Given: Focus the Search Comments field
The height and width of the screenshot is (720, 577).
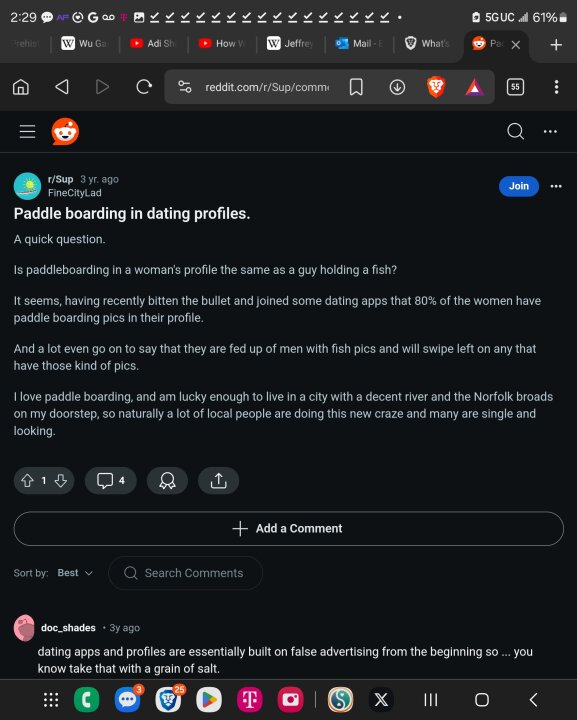Looking at the screenshot, I should 185,573.
